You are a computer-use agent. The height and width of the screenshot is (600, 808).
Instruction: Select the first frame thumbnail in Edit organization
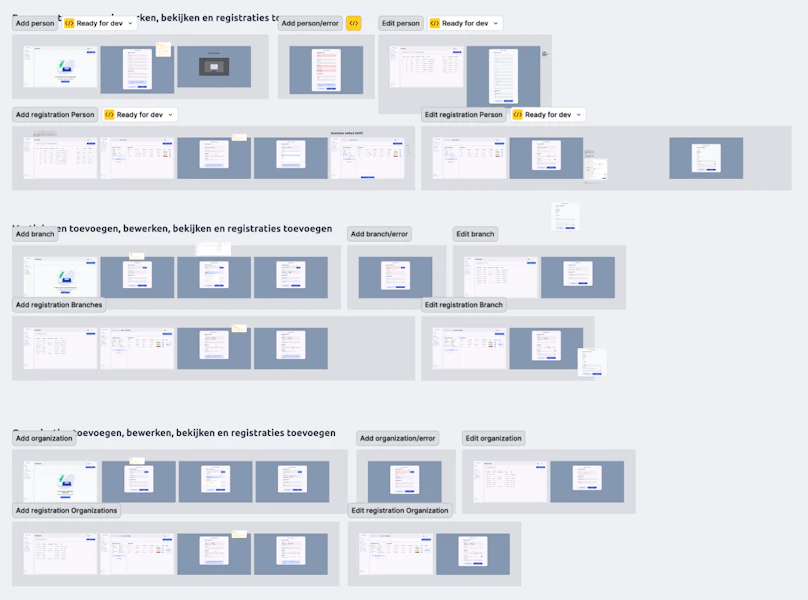pos(510,481)
